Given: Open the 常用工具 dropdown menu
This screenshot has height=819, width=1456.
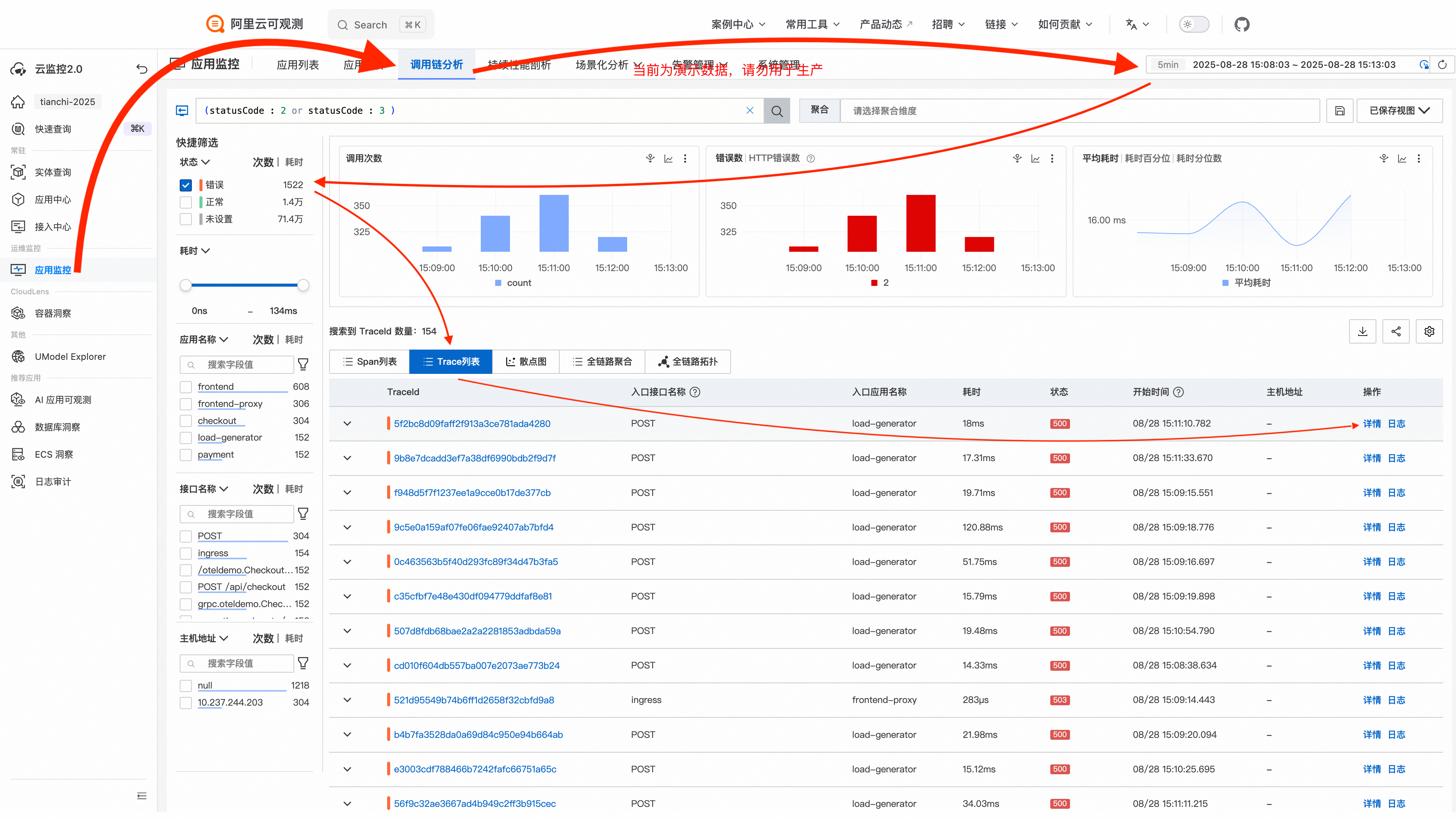Looking at the screenshot, I should (x=812, y=24).
